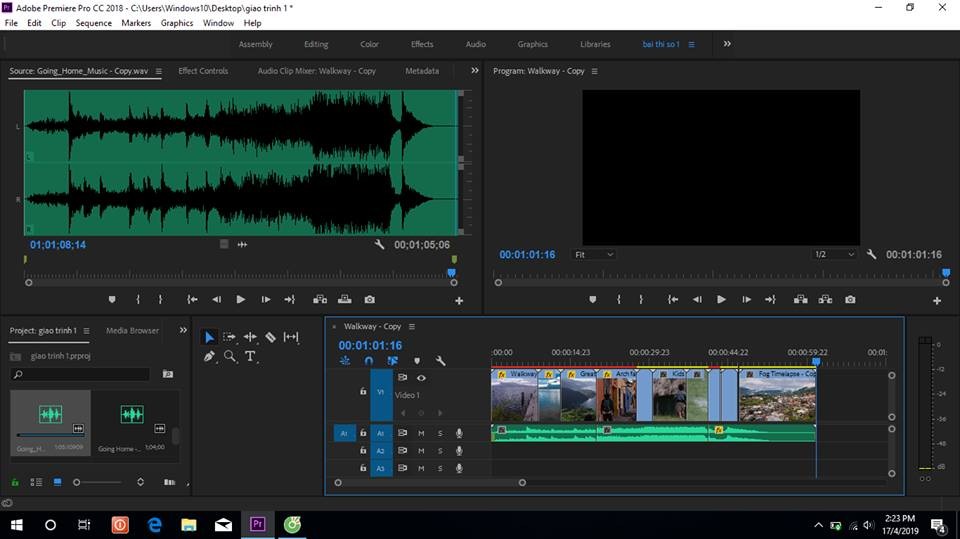
Task: Click the timeline horizontal zoom scrollbar
Action: coord(430,483)
